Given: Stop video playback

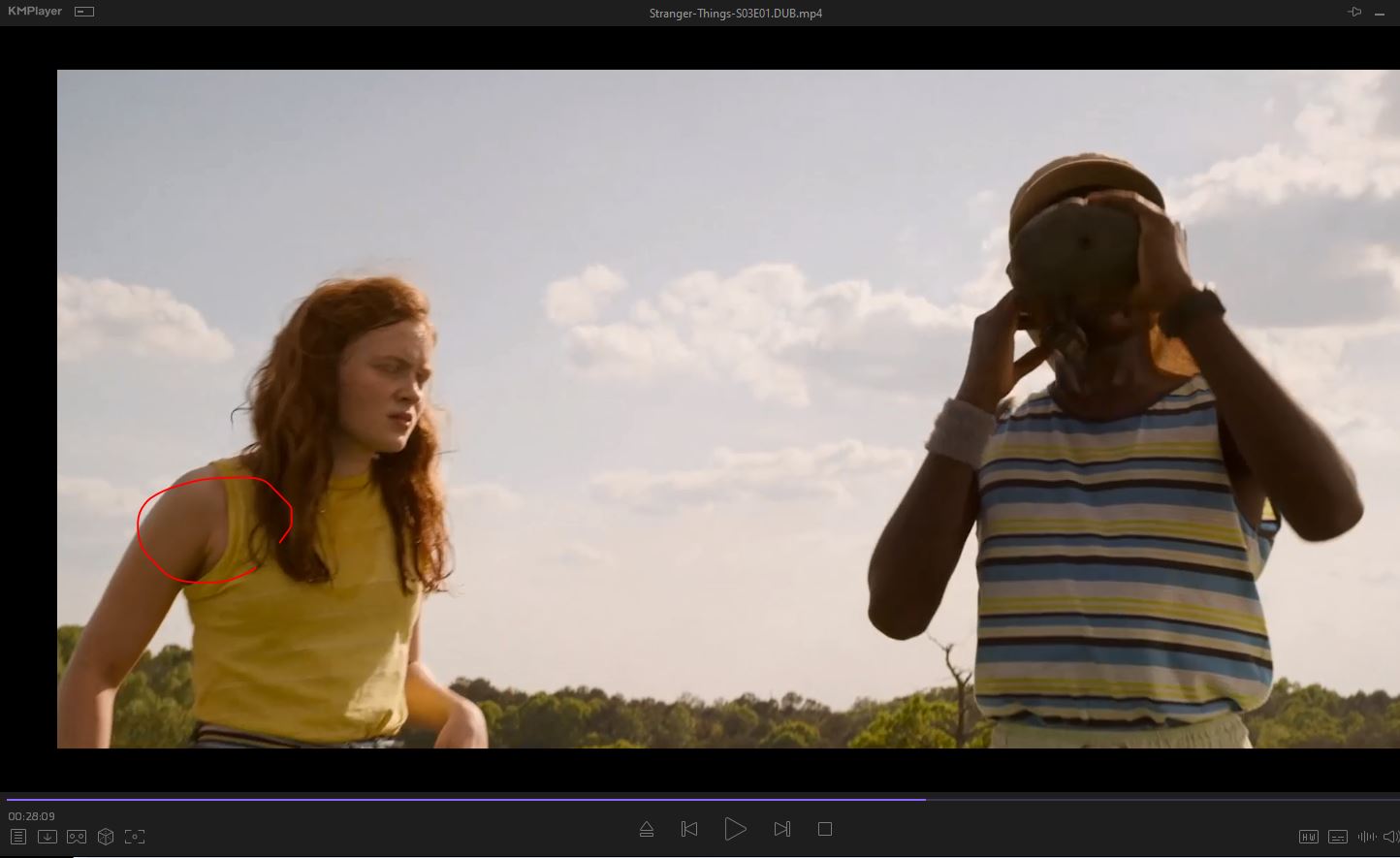Looking at the screenshot, I should 825,829.
